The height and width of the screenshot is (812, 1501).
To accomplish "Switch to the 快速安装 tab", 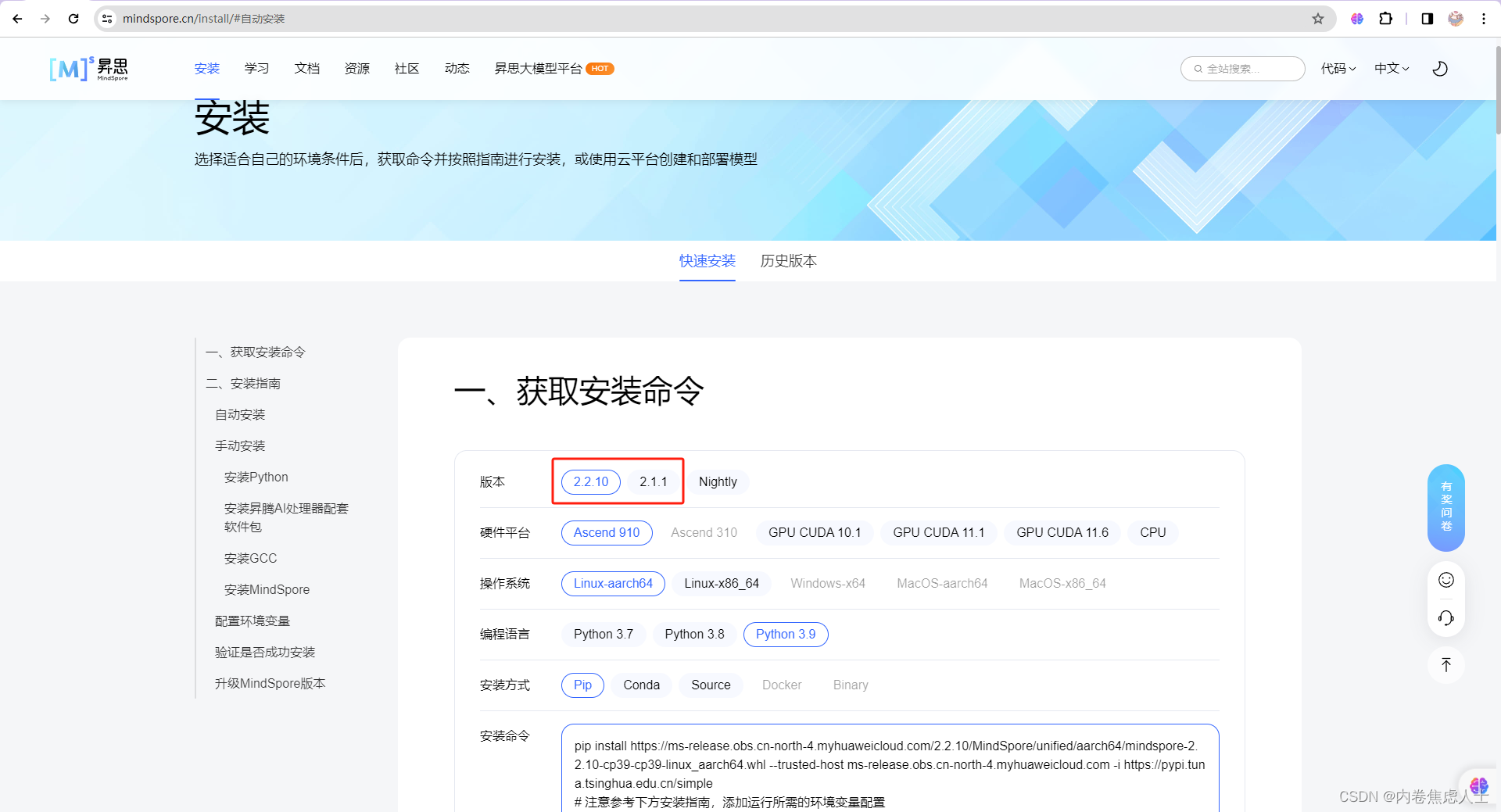I will point(708,261).
